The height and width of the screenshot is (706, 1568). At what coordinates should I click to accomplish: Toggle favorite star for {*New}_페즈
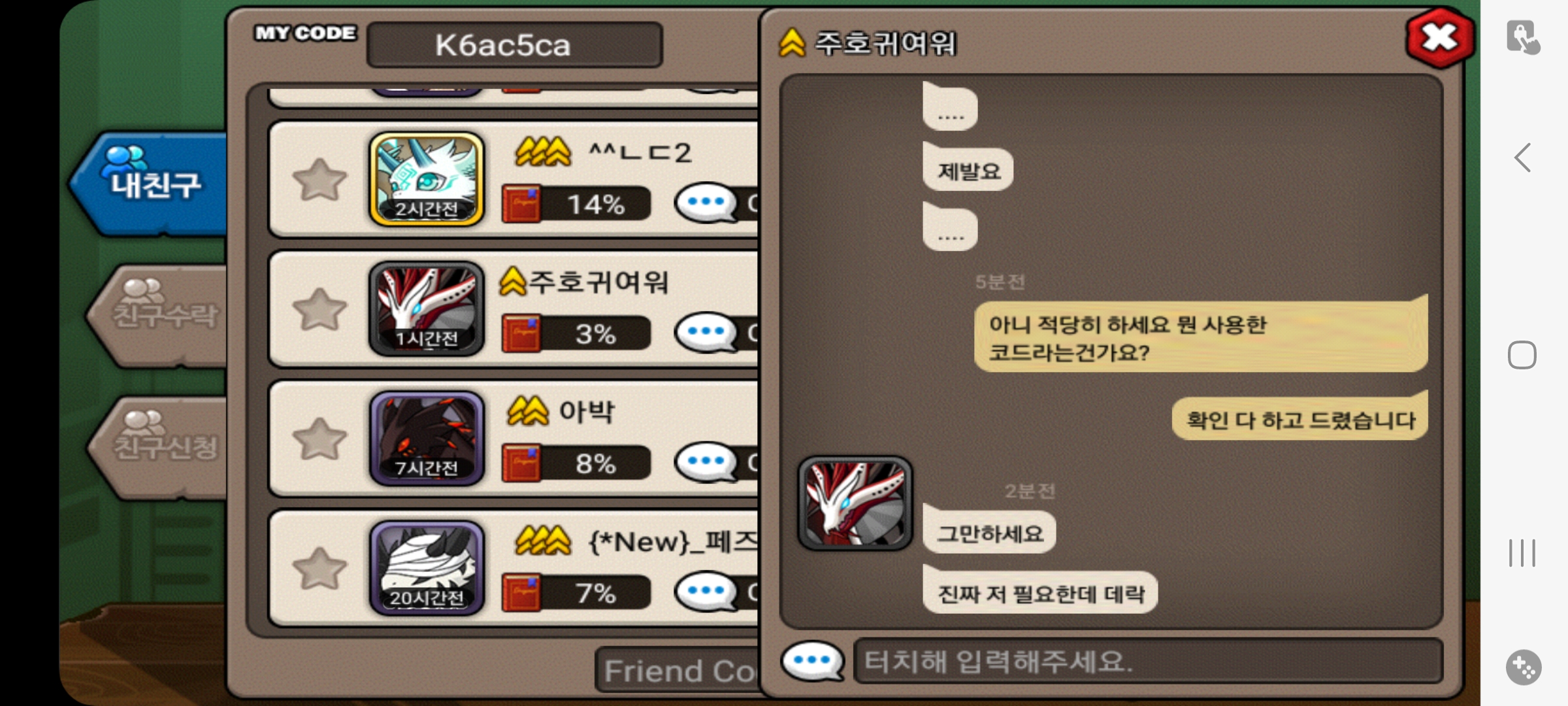(x=319, y=568)
